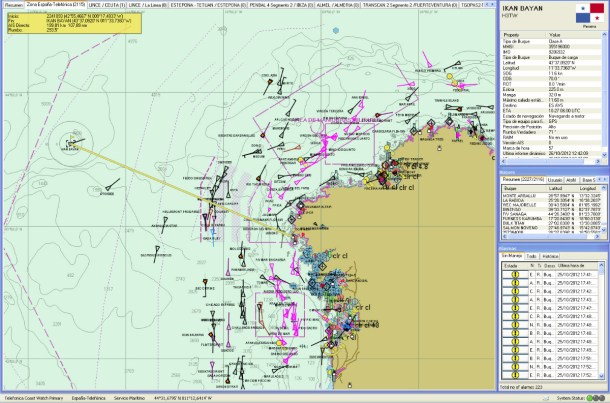Image resolution: width=610 pixels, height=403 pixels.
Task: Switch alarms to the Todo tab
Action: [x=531, y=256]
